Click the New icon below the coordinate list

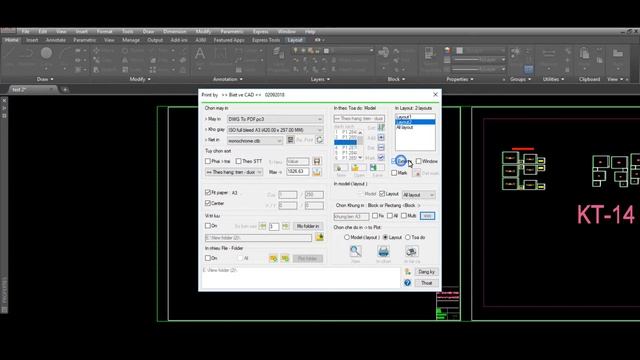tap(341, 168)
